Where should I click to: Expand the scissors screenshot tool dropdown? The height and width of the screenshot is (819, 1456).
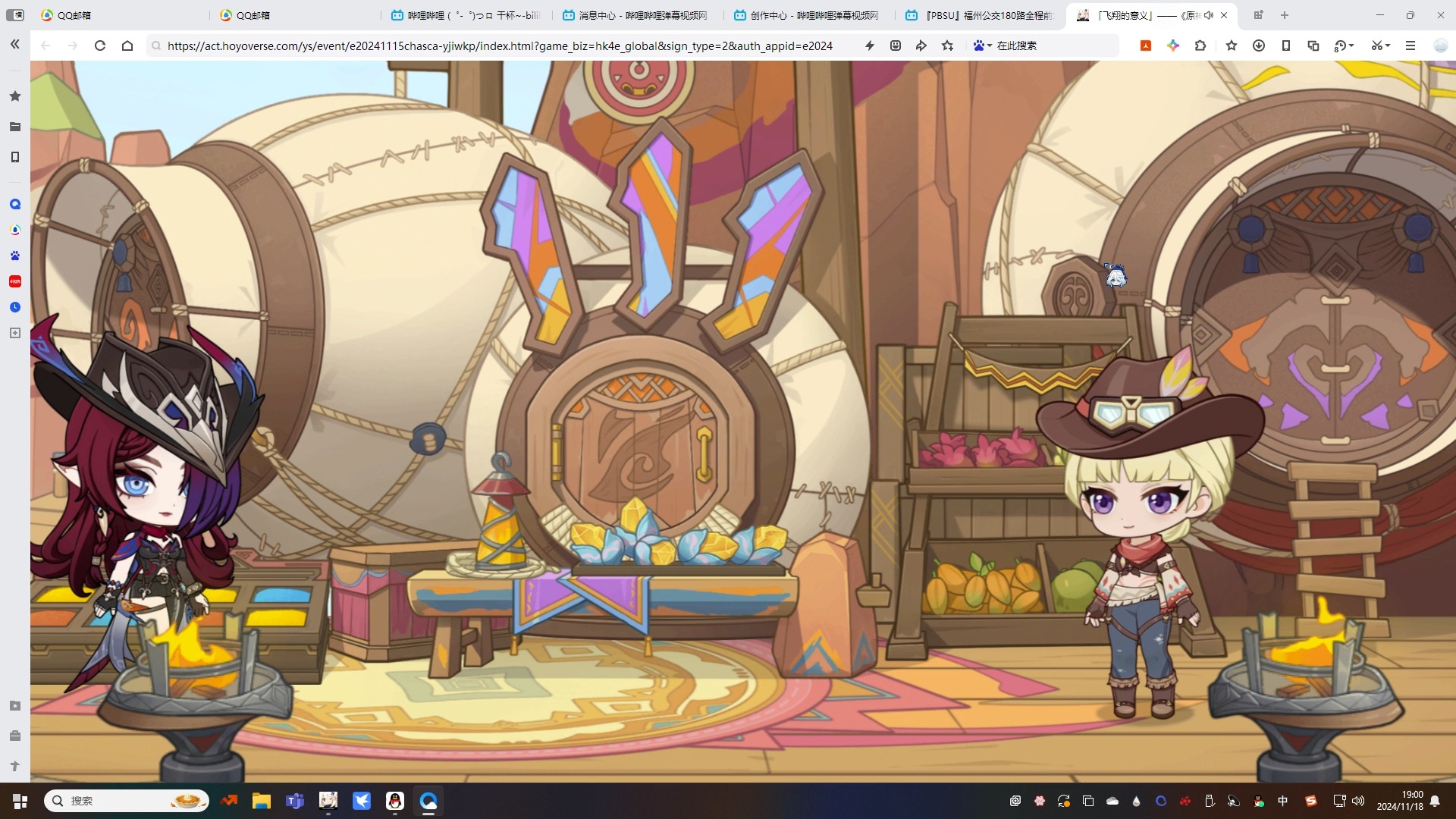(1388, 45)
